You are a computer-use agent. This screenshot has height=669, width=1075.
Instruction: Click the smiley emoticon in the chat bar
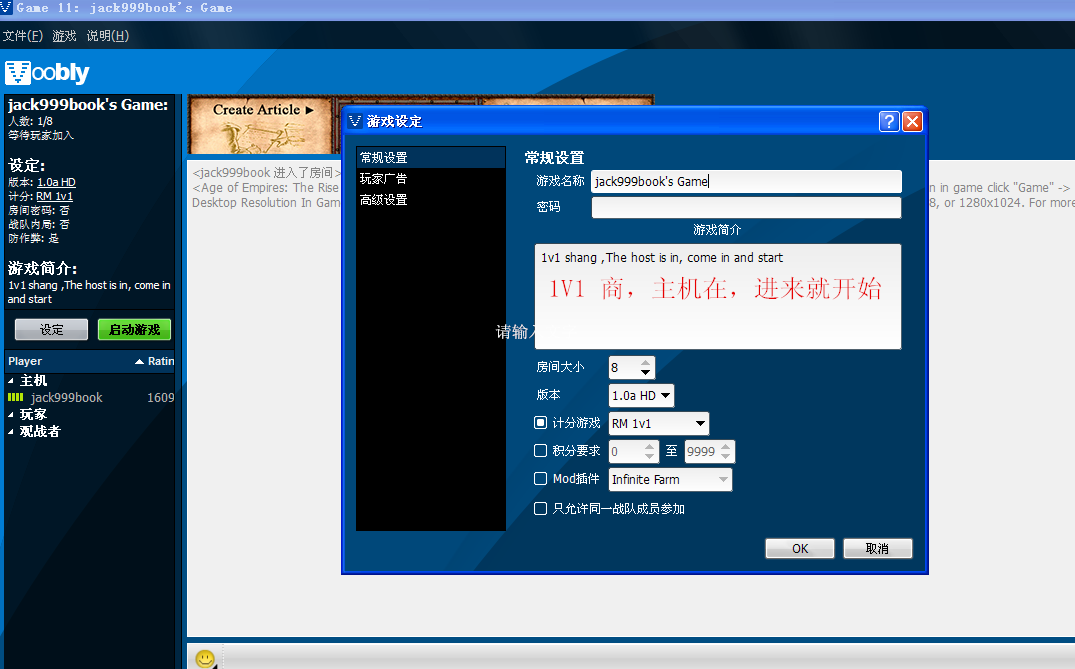tap(205, 659)
